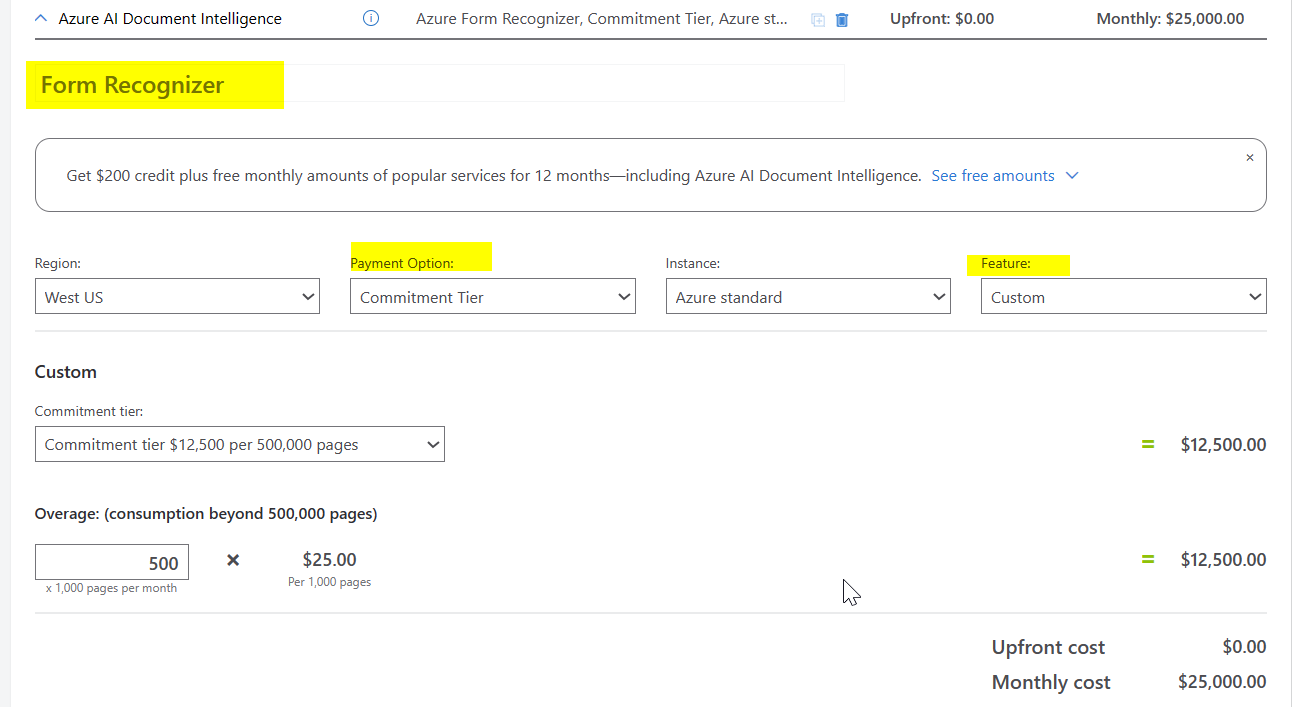The image size is (1292, 707).
Task: Click the Azure AI Document Intelligence title
Action: tap(170, 19)
